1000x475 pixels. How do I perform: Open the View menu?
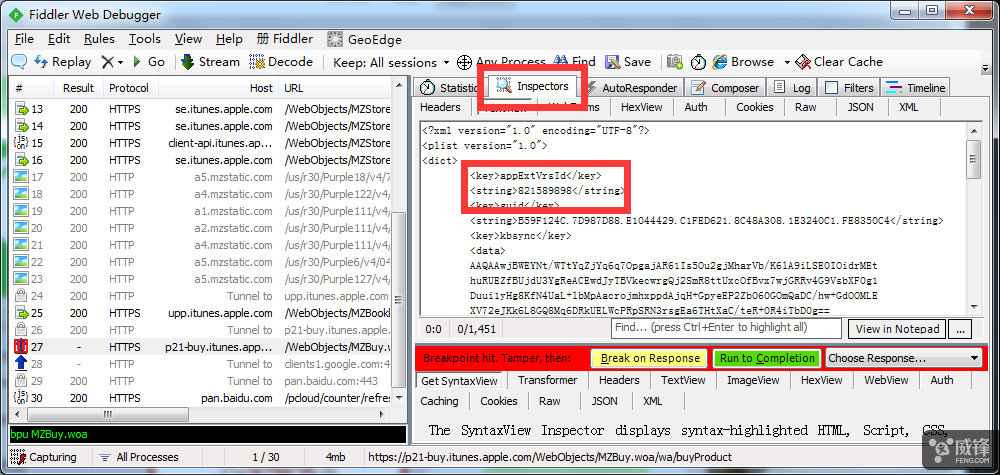188,39
